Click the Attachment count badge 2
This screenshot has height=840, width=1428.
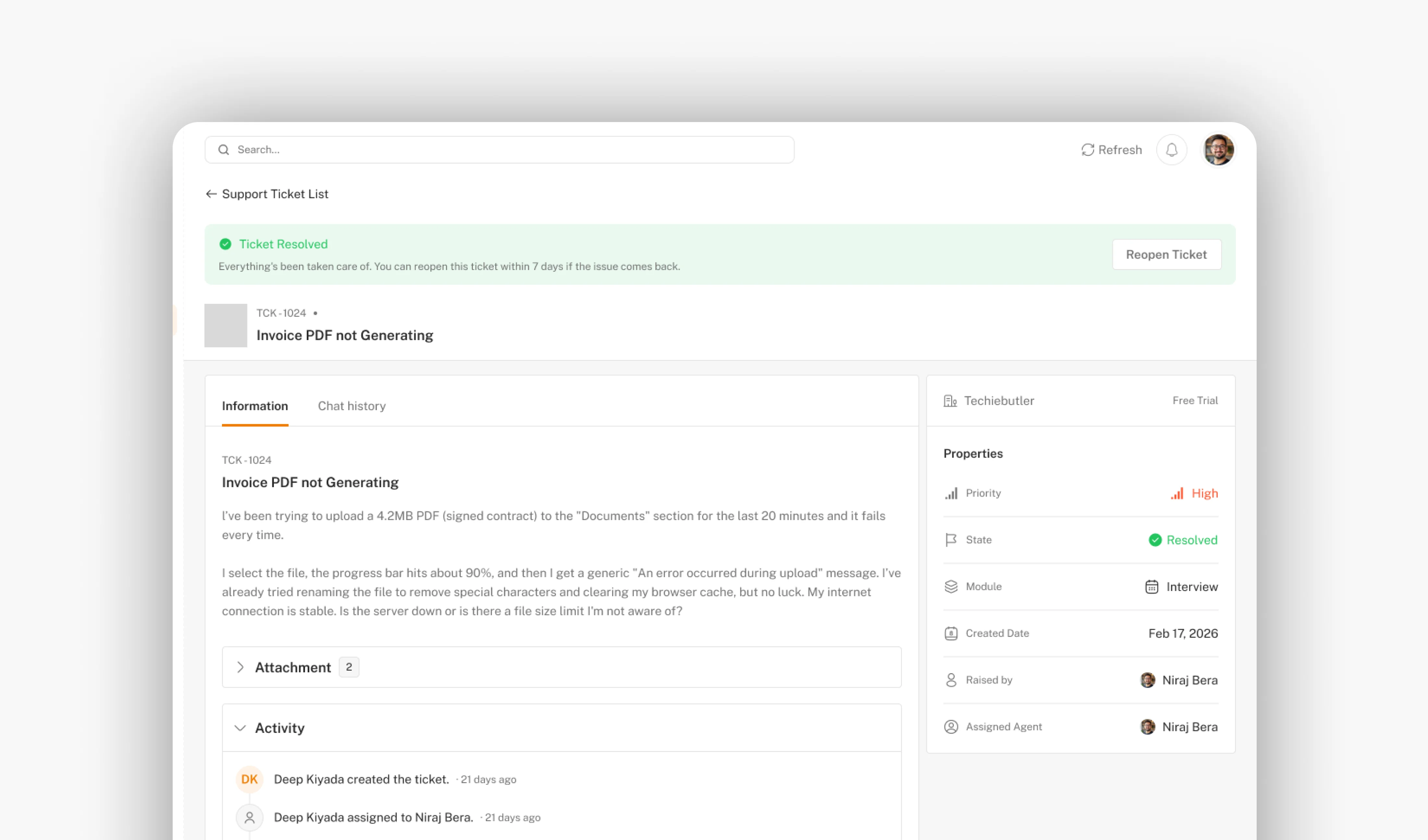click(x=349, y=667)
